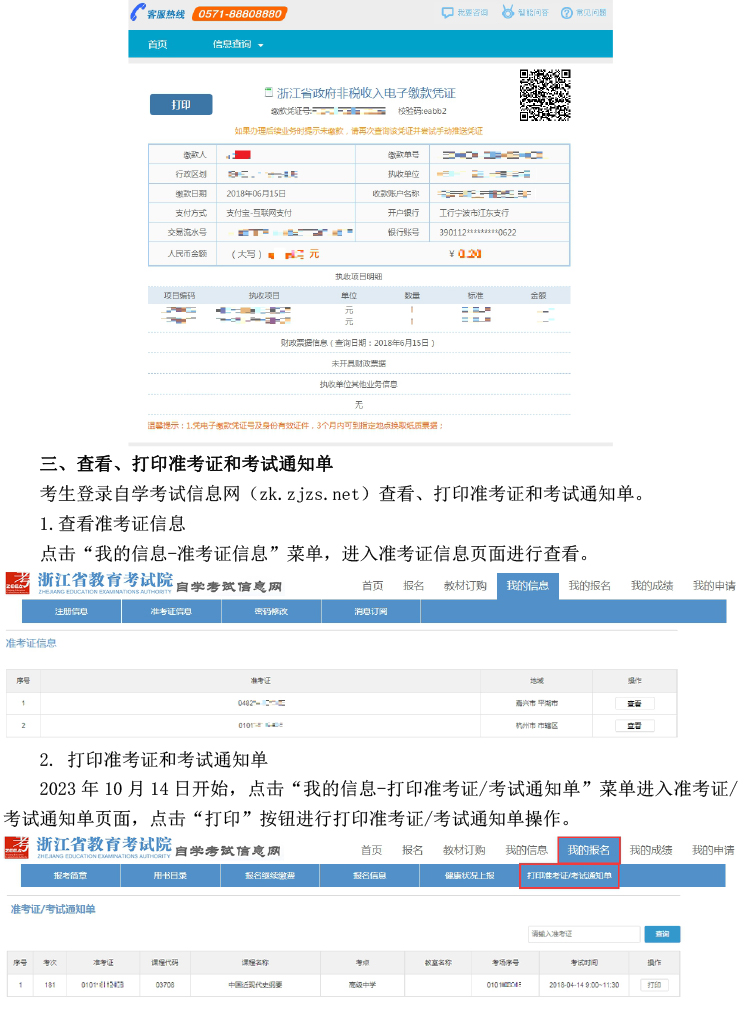The width and height of the screenshot is (750, 1010).
Task: Click exam site 高级中学
Action: coord(362,985)
